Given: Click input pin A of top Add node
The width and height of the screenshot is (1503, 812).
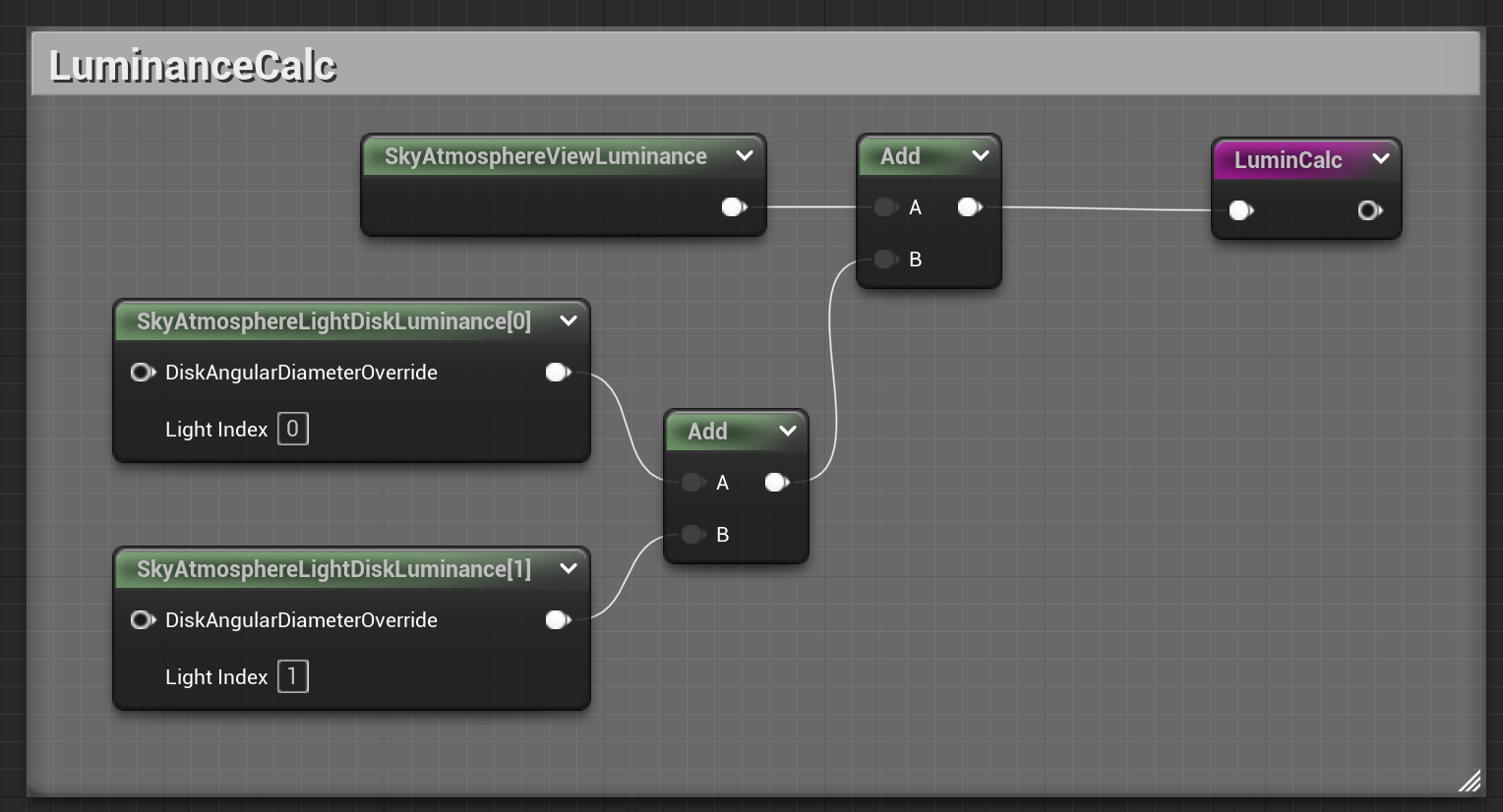Looking at the screenshot, I should click(886, 206).
